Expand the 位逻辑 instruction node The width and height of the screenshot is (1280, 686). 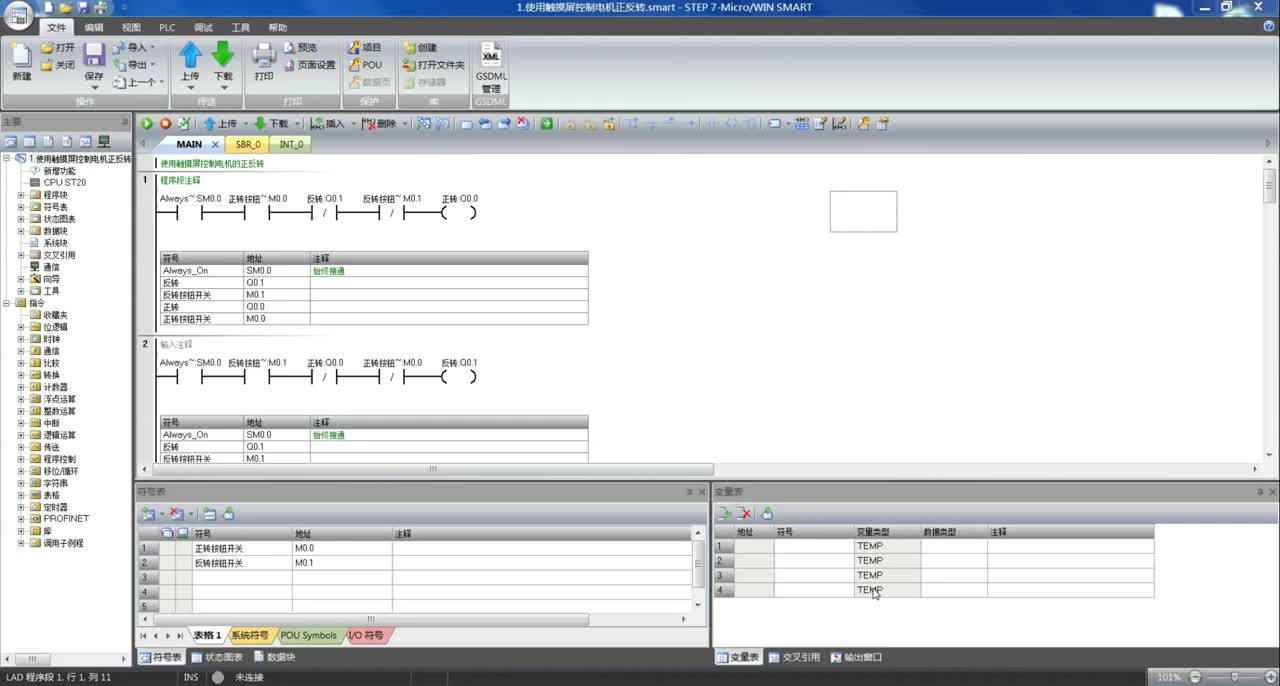[21, 327]
